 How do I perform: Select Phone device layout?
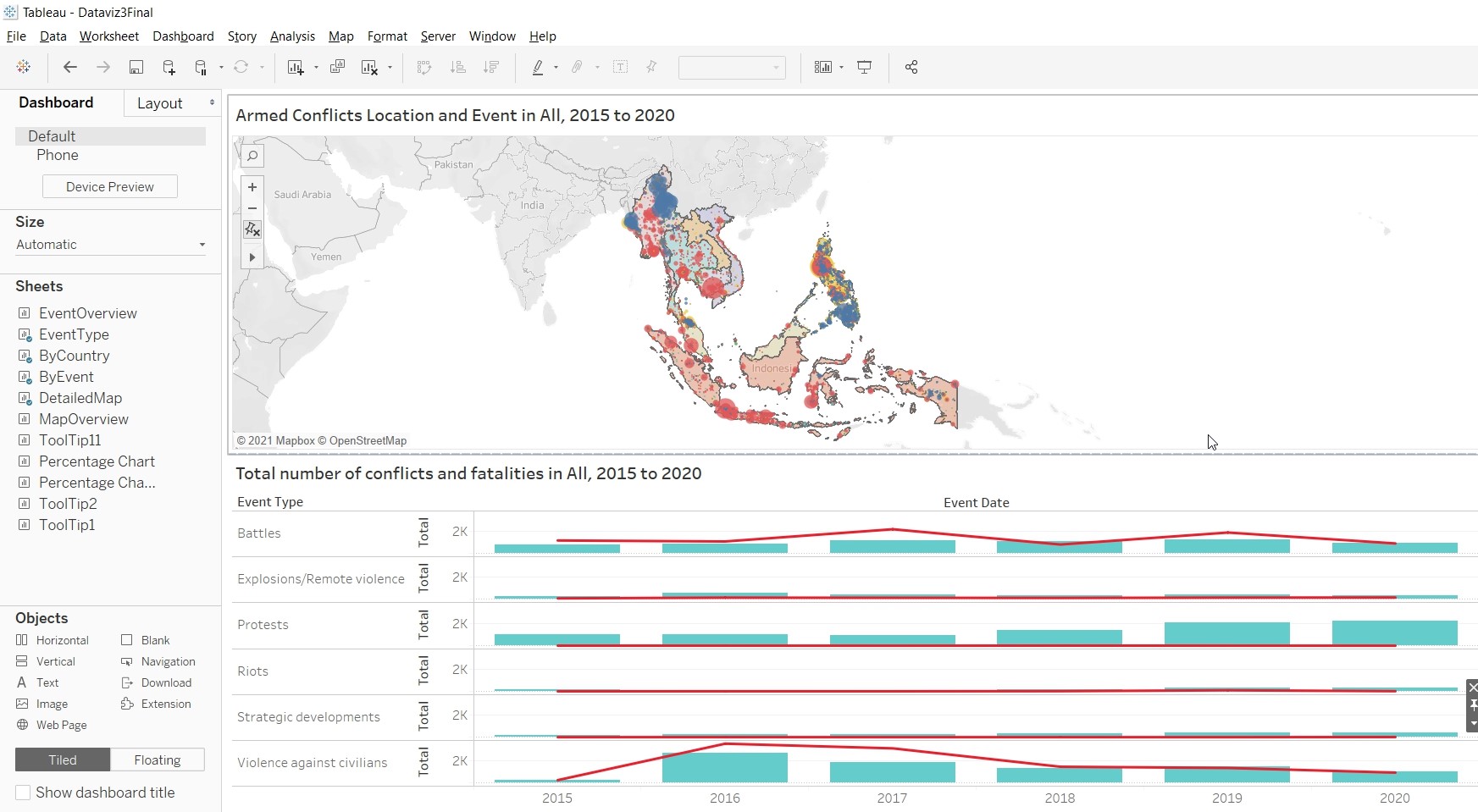(x=58, y=155)
